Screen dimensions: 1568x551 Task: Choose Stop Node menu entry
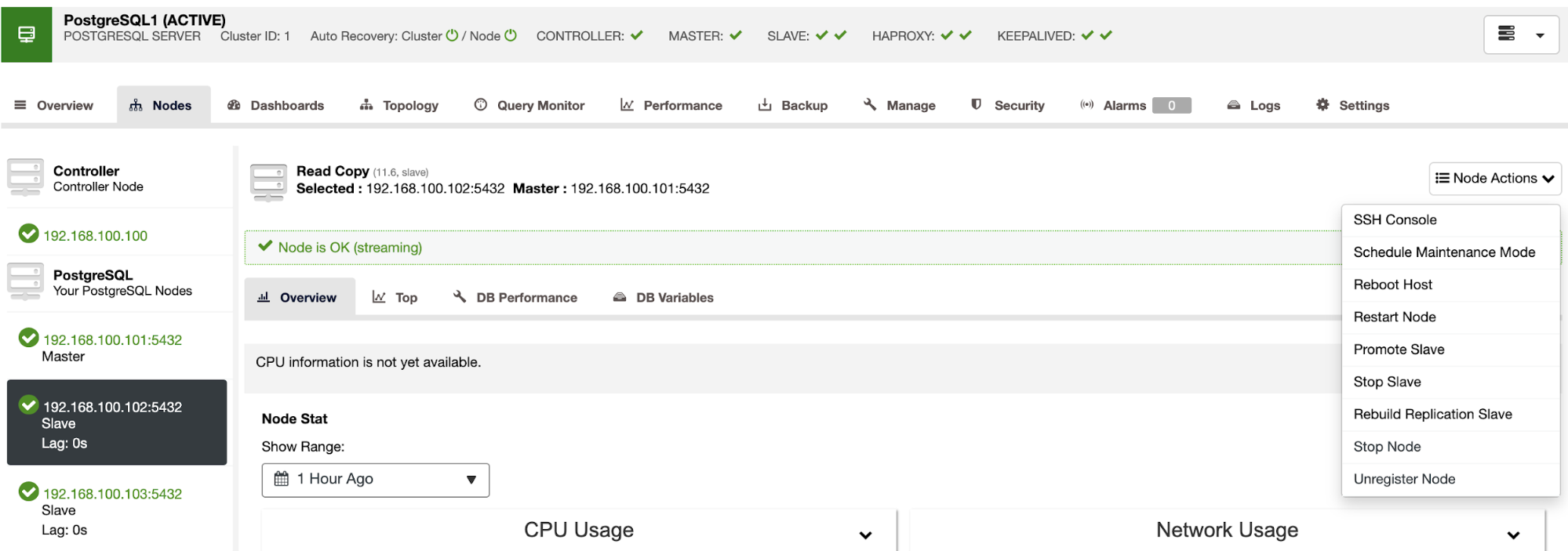pos(1450,447)
